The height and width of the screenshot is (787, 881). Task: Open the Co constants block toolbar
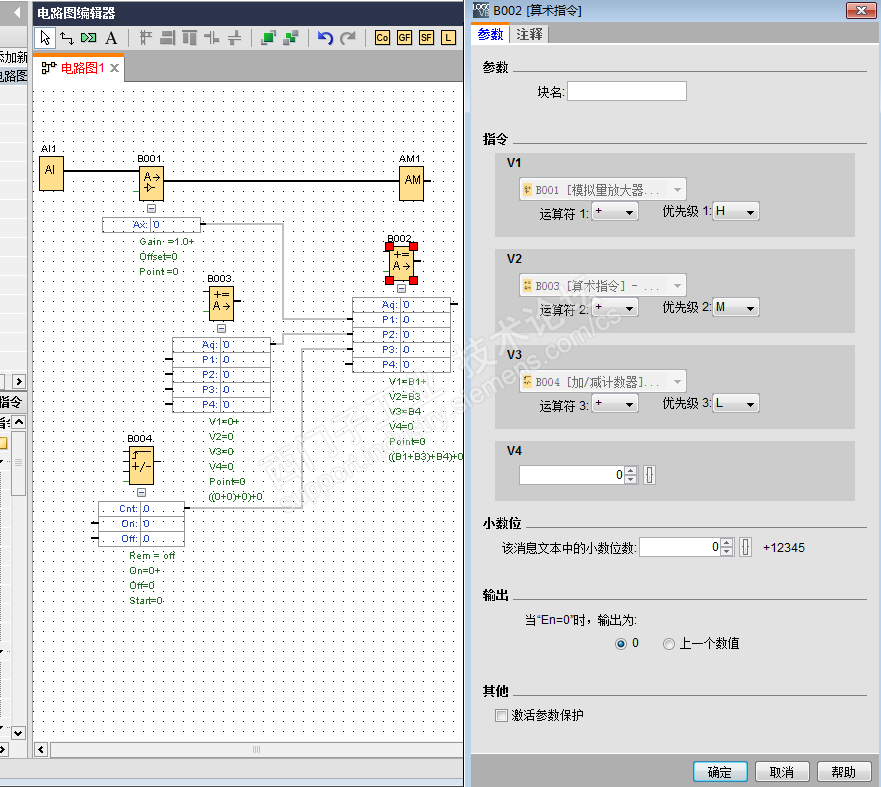(382, 38)
